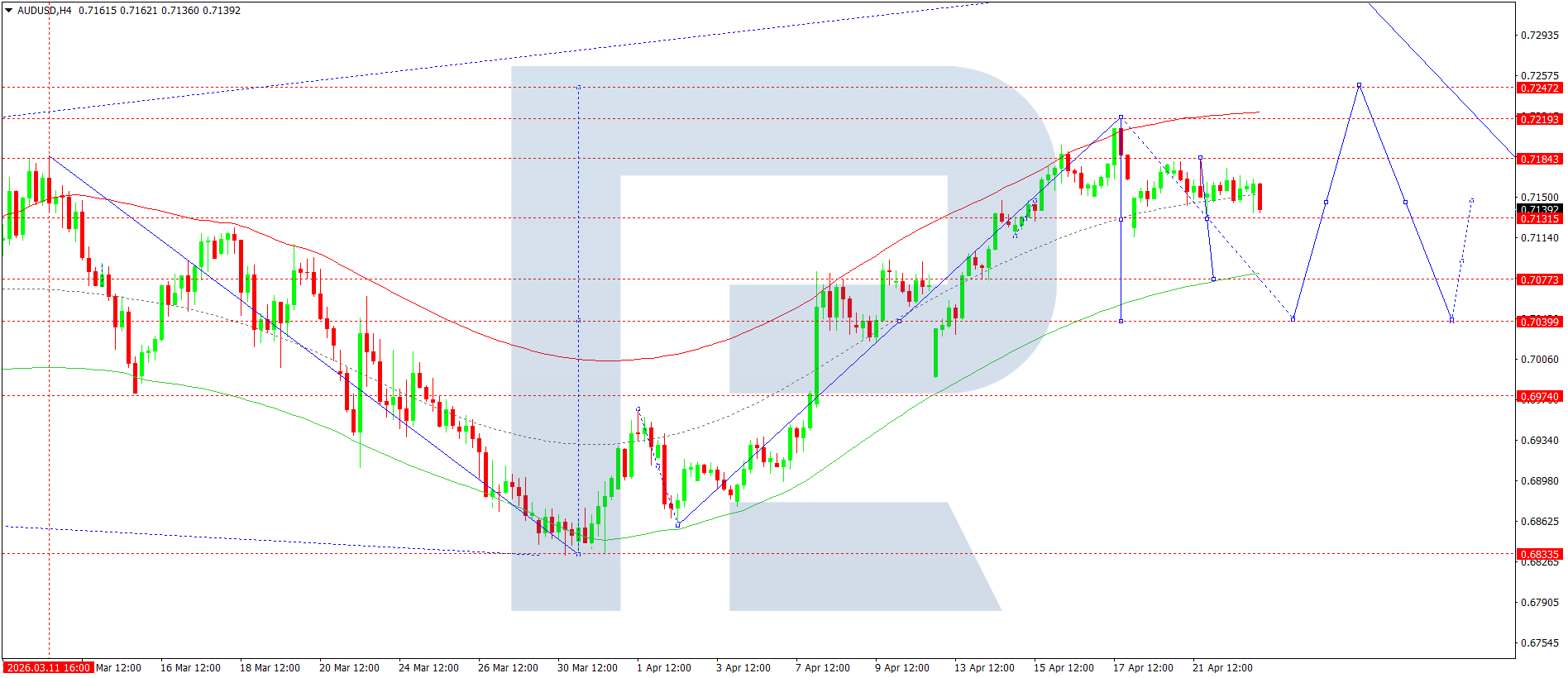Click the 0.67545 price scale value
The image size is (1568, 678).
click(1539, 643)
